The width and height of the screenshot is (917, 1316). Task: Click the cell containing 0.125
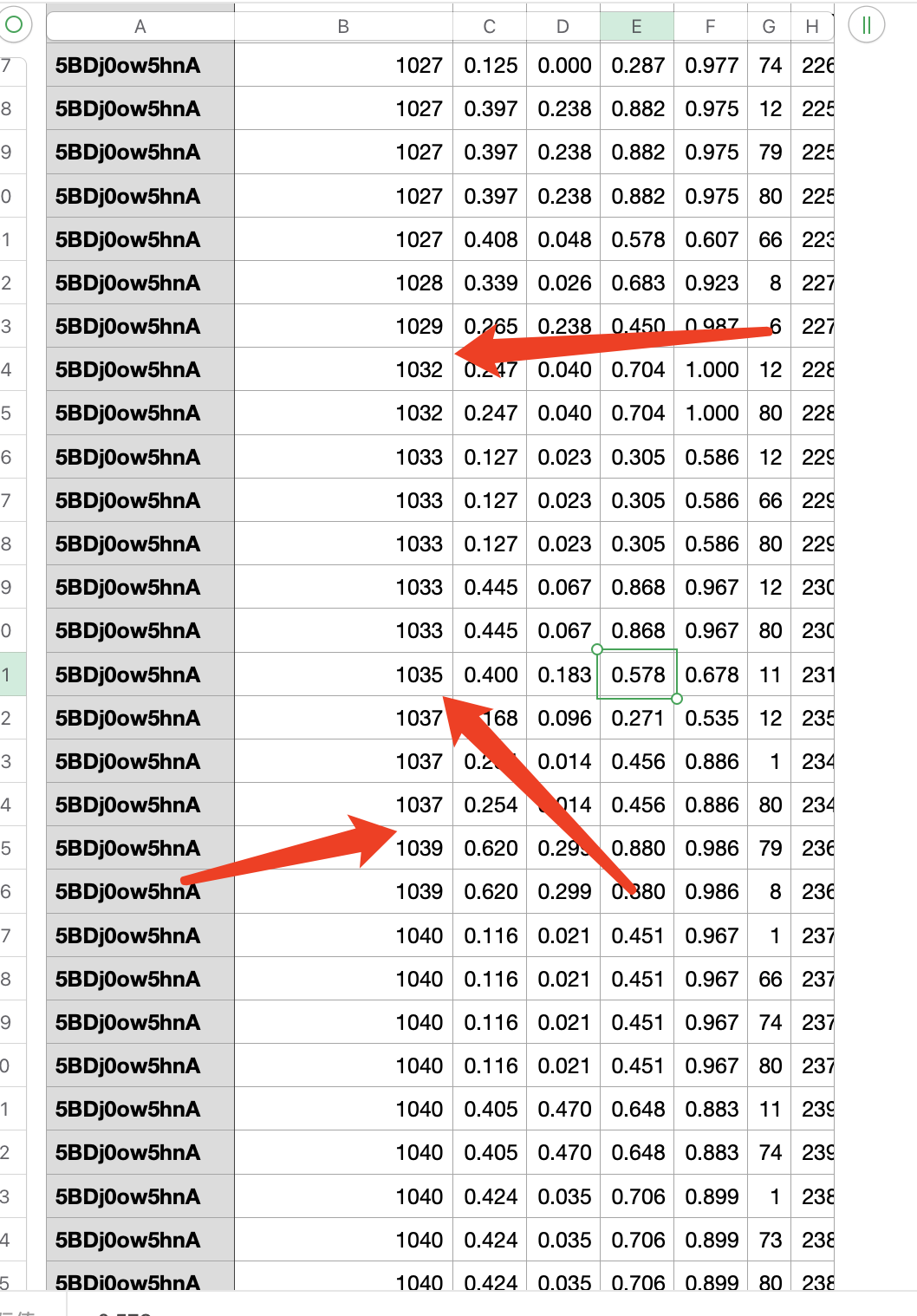click(x=489, y=65)
